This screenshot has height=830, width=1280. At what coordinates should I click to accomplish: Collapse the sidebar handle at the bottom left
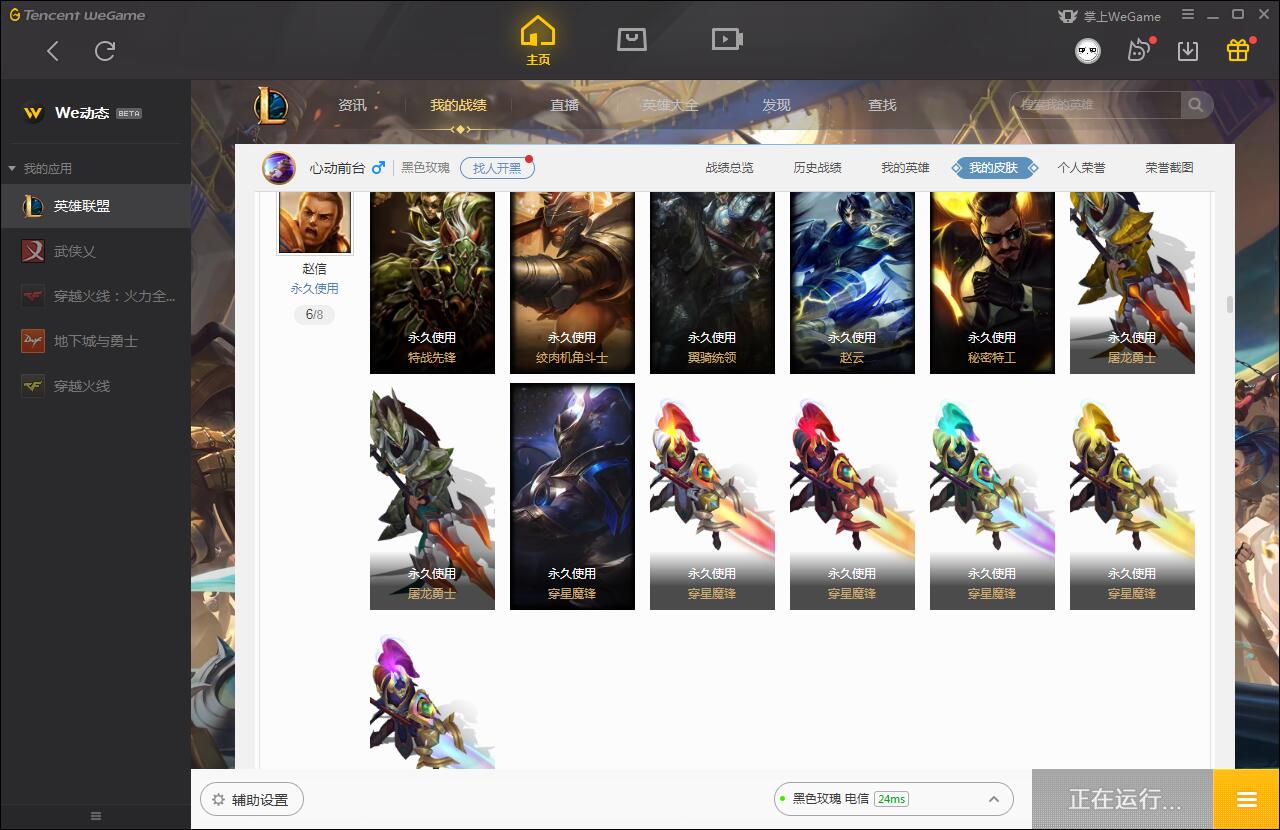(96, 816)
